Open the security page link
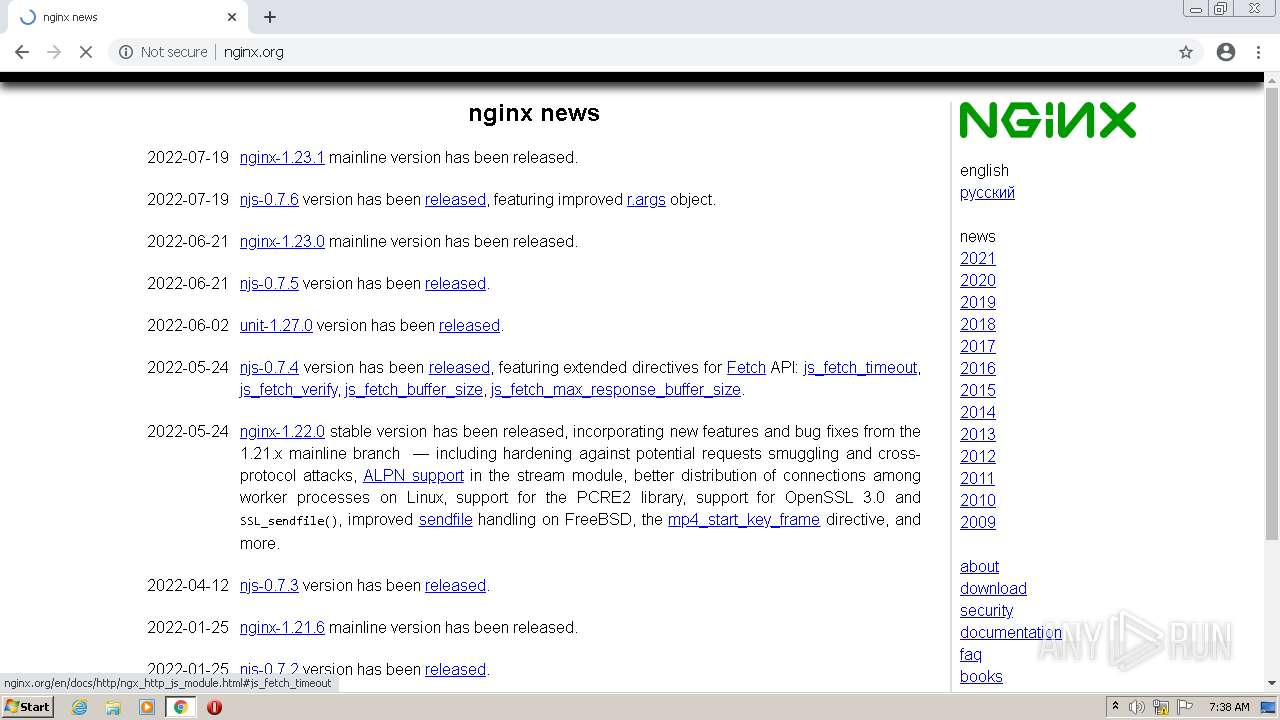Screen dimensions: 1280x720 pyautogui.click(x=986, y=610)
